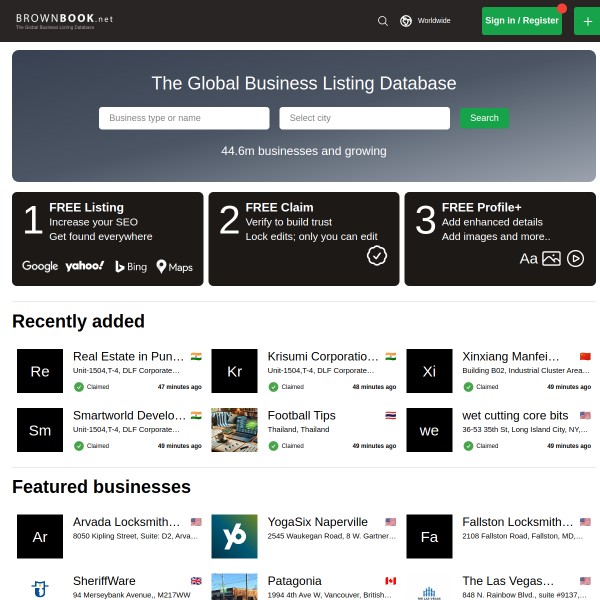Click the India flag beside Krisumi Corporatio...

(391, 356)
